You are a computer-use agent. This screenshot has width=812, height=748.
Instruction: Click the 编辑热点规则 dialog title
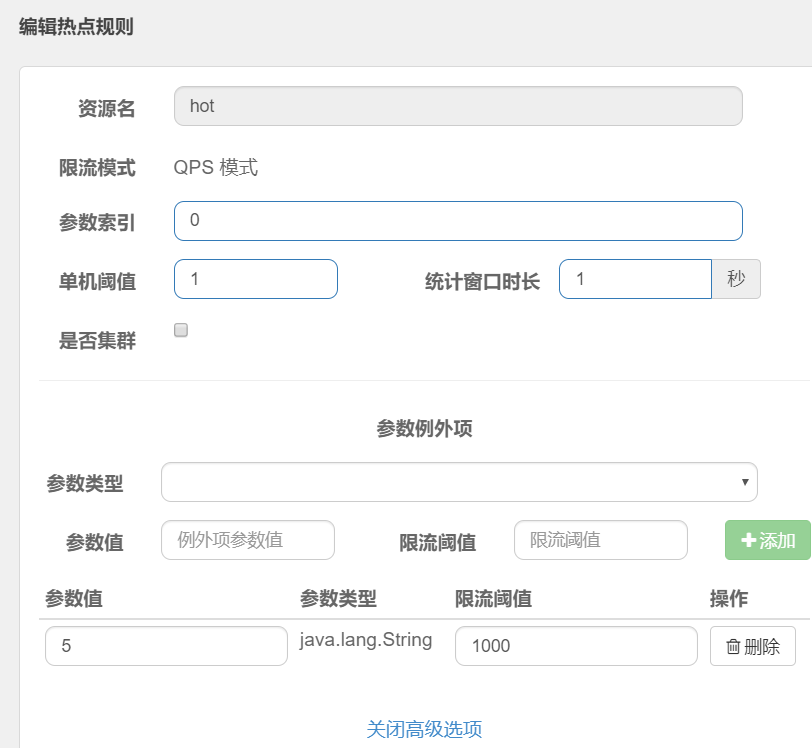pyautogui.click(x=76, y=27)
